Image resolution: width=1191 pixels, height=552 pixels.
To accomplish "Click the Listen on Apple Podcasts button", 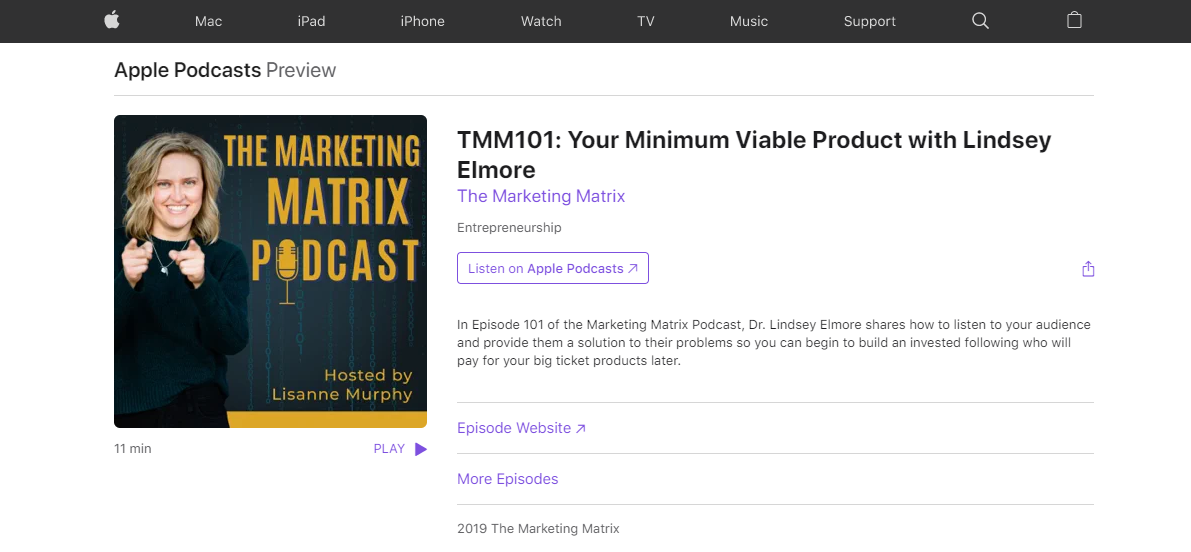I will point(553,268).
